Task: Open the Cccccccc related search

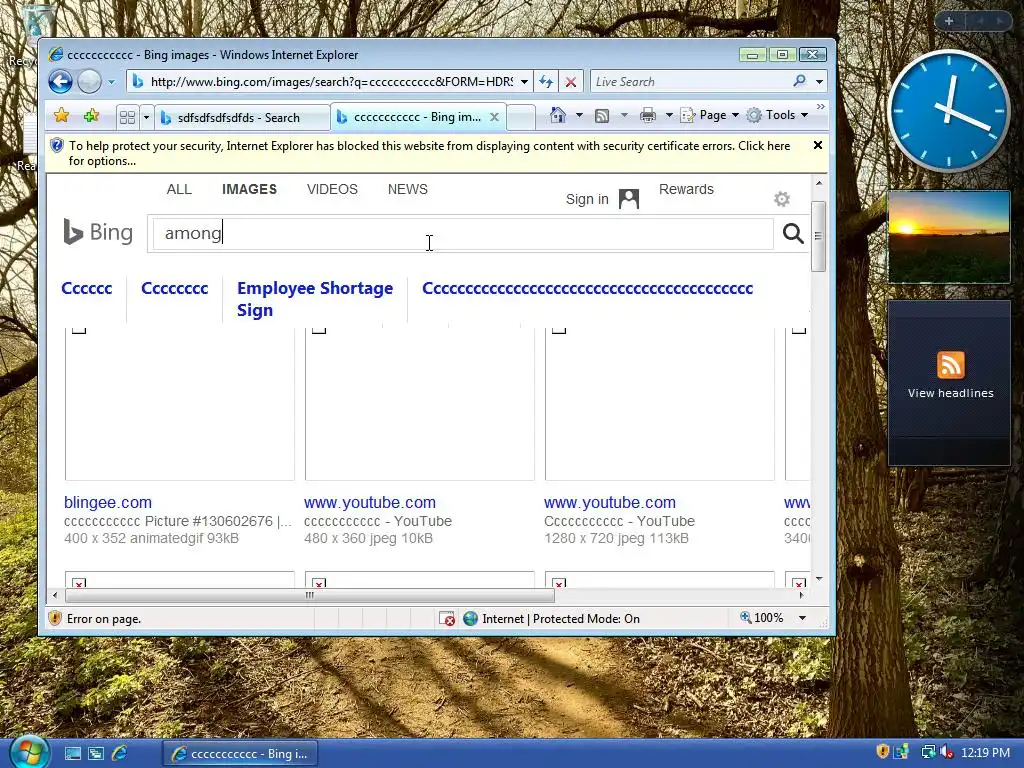Action: [x=174, y=288]
